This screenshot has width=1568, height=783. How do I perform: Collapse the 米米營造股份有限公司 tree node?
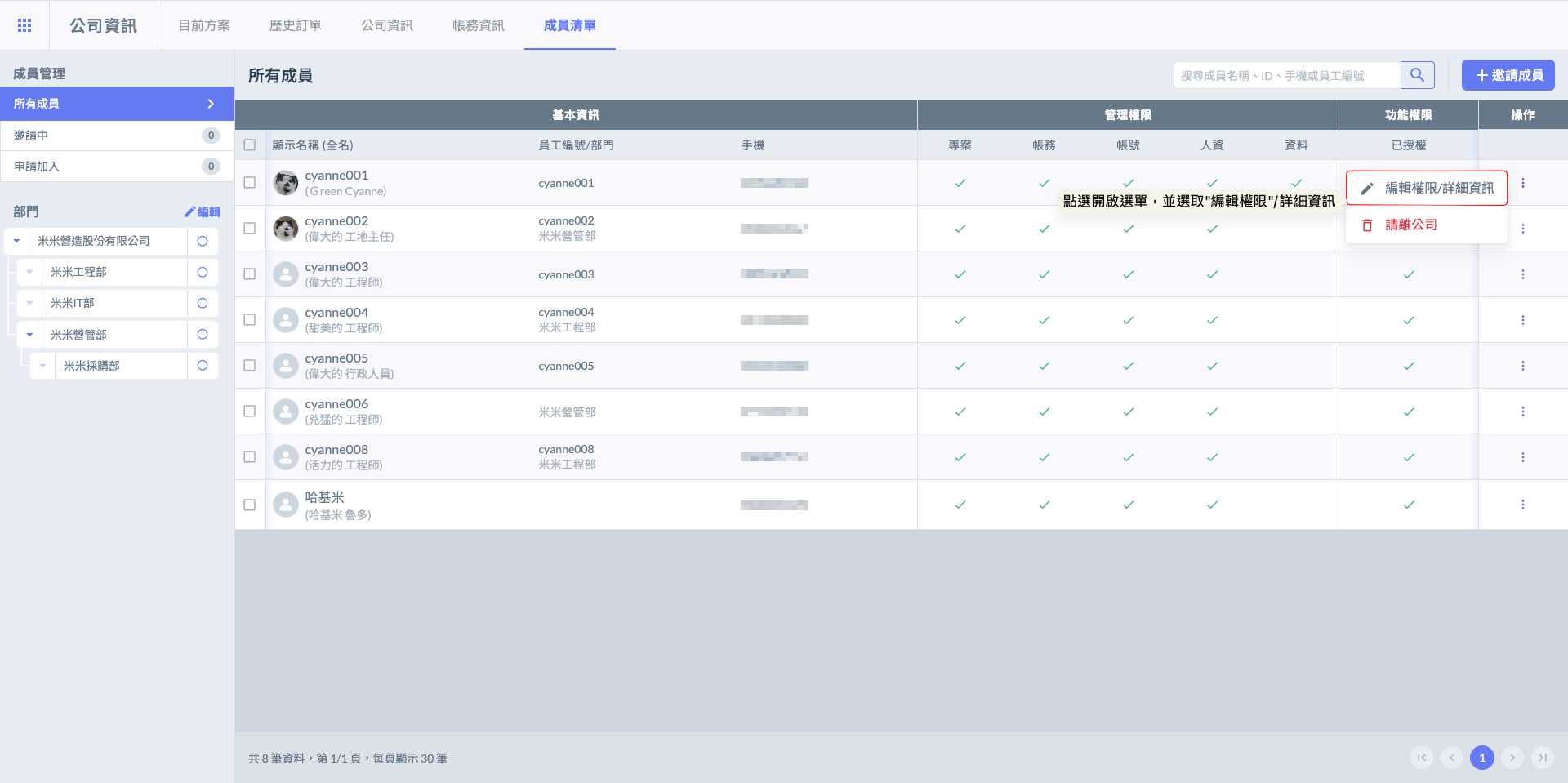(x=16, y=241)
